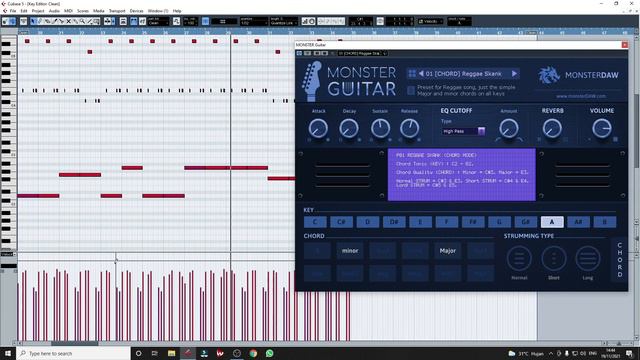Screen dimensions: 640x360
Task: Go to next Monster Guitar preset
Action: (514, 74)
